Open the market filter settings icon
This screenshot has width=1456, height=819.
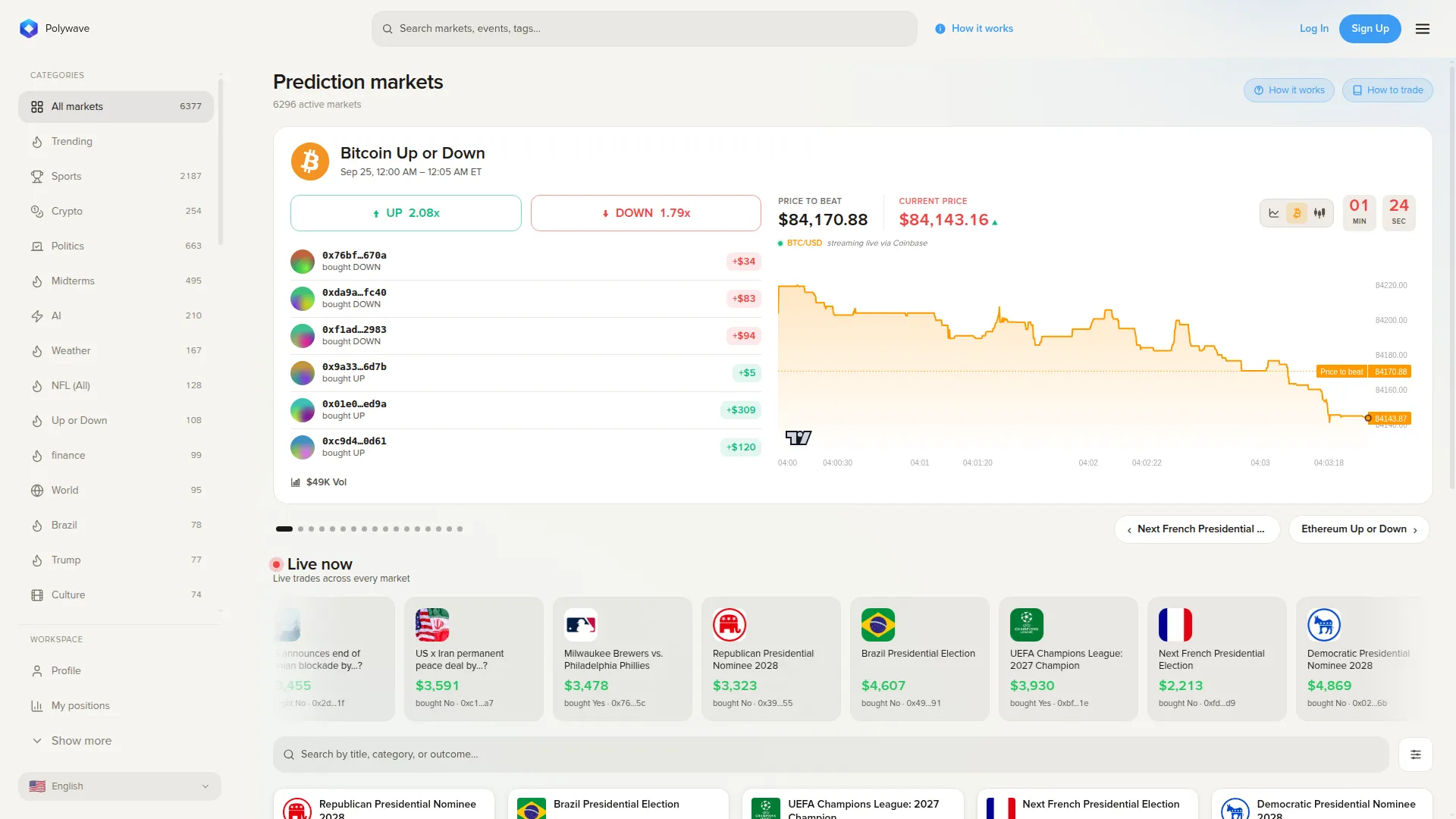point(1416,755)
